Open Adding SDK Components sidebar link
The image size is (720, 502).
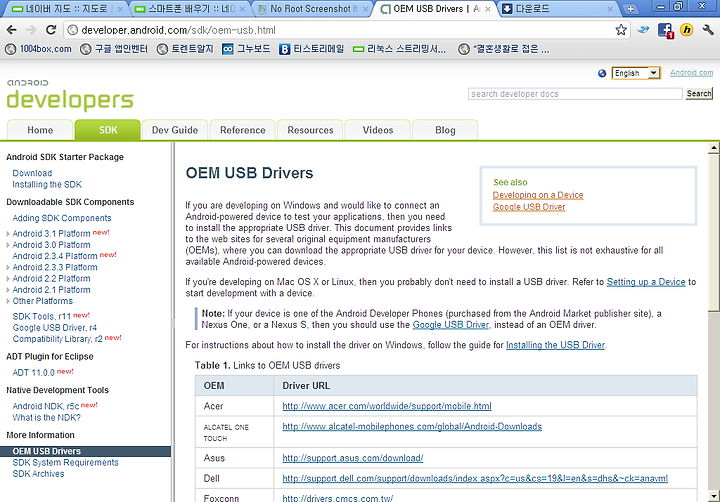coord(62,218)
